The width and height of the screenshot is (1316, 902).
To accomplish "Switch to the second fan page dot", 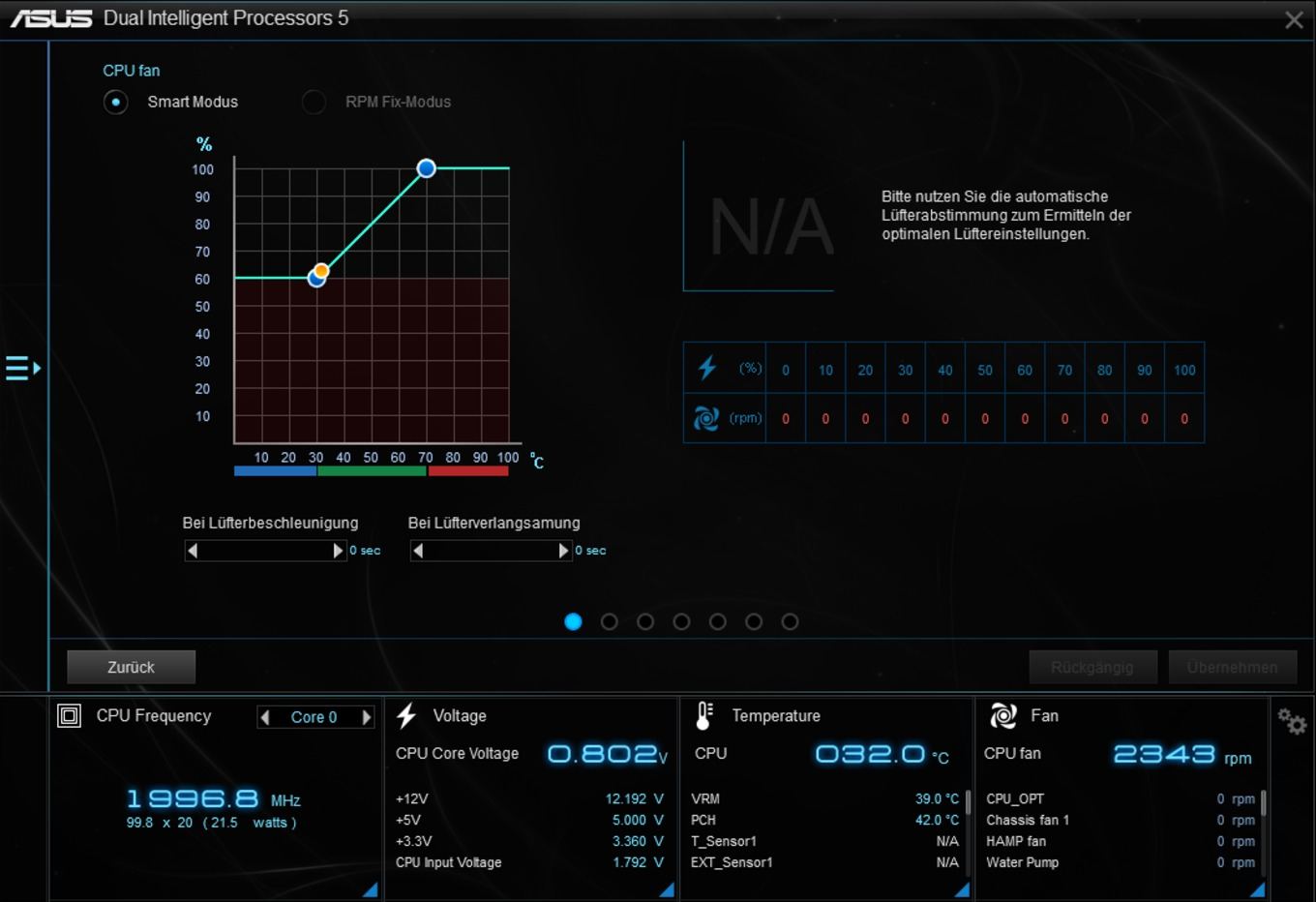I will (609, 621).
